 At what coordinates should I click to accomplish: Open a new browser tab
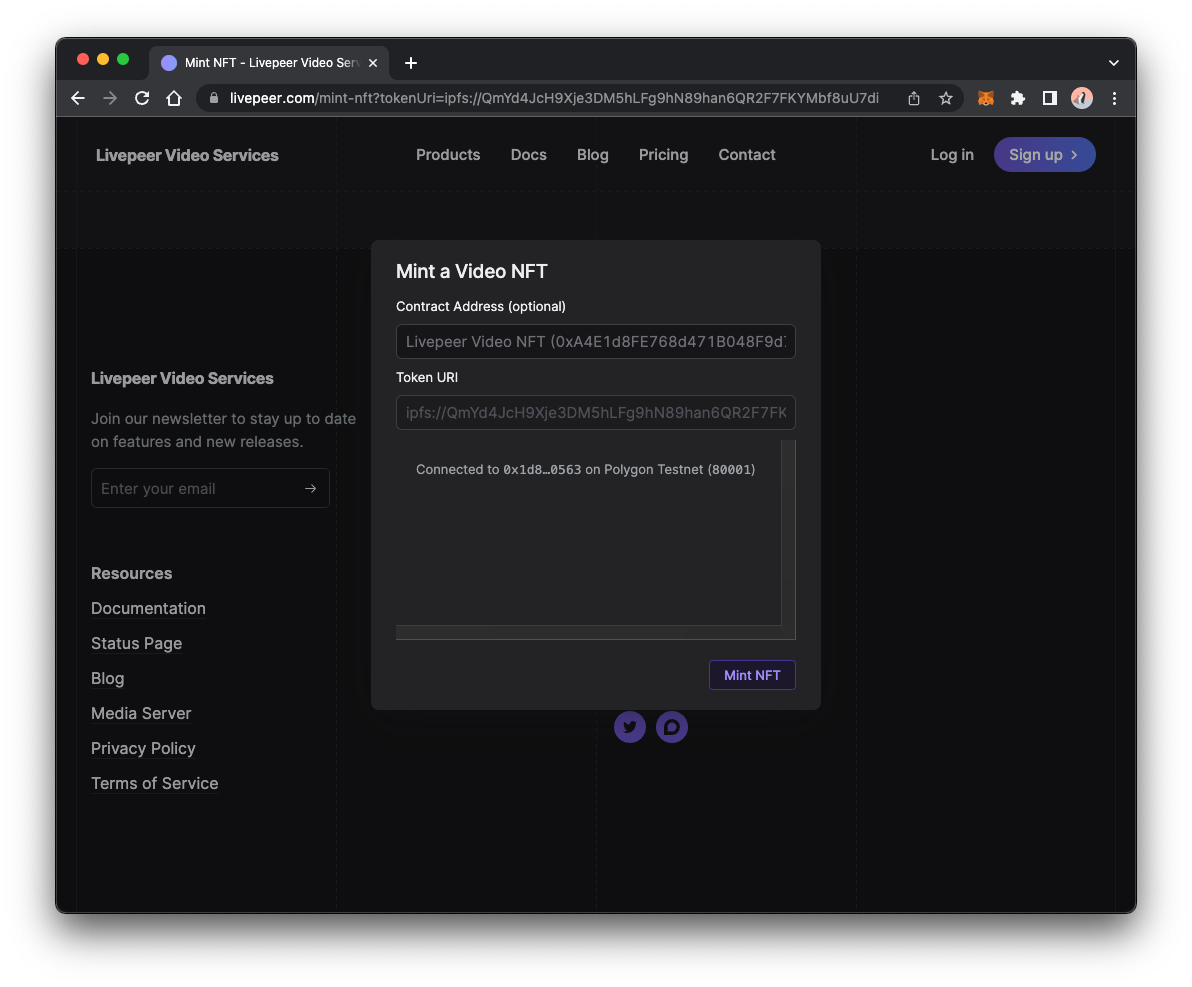coord(411,63)
